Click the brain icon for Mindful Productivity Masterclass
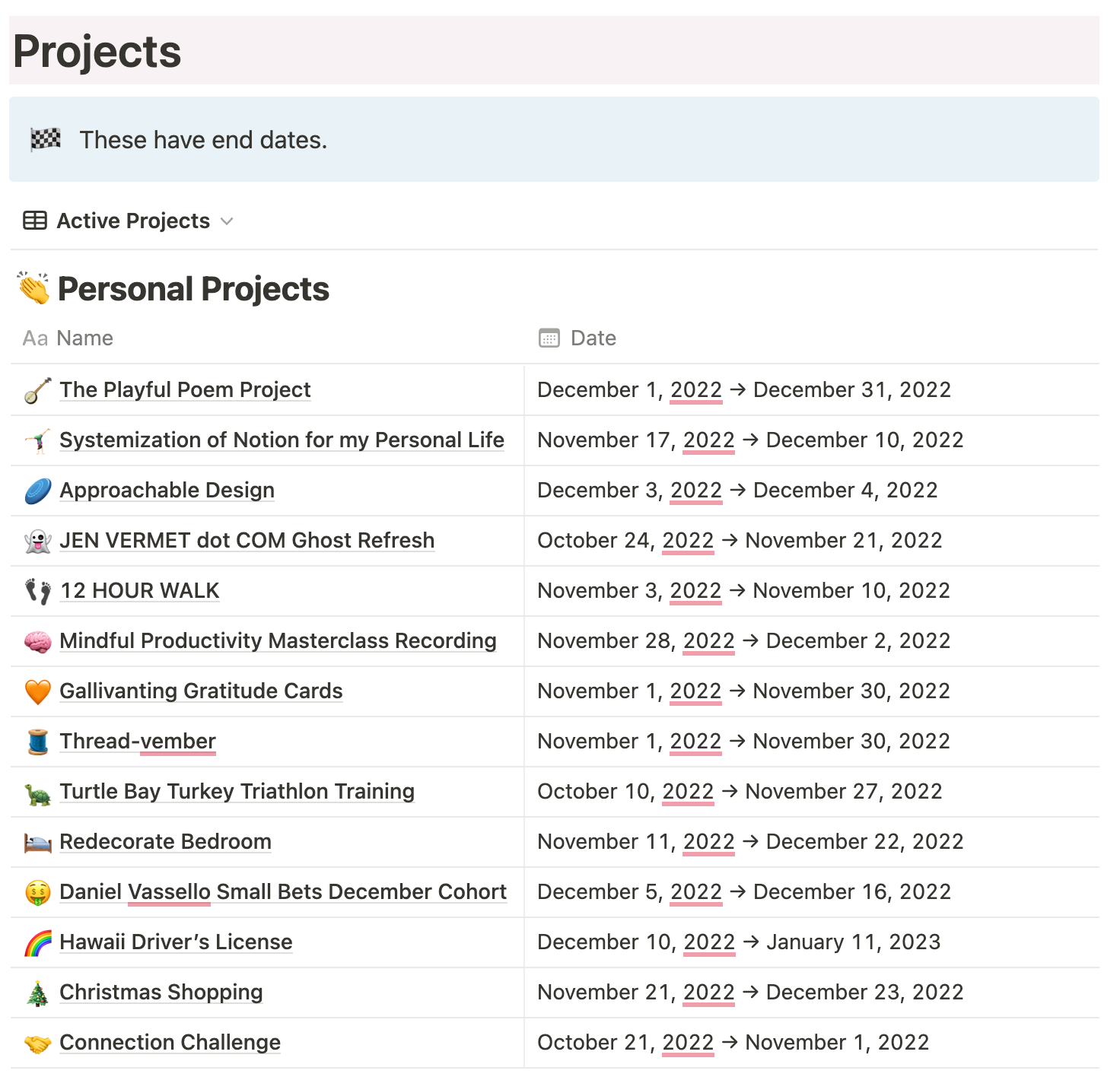 (38, 641)
